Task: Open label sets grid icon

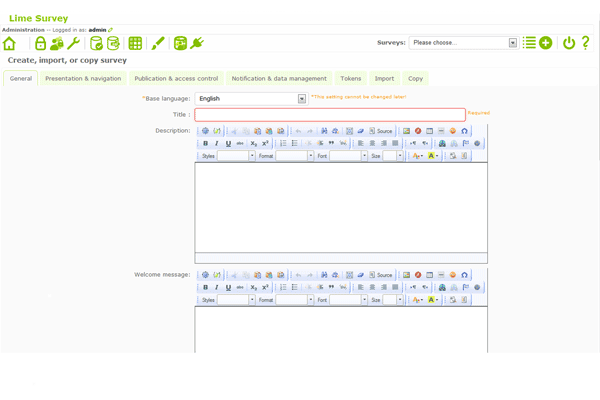Action: click(x=135, y=44)
